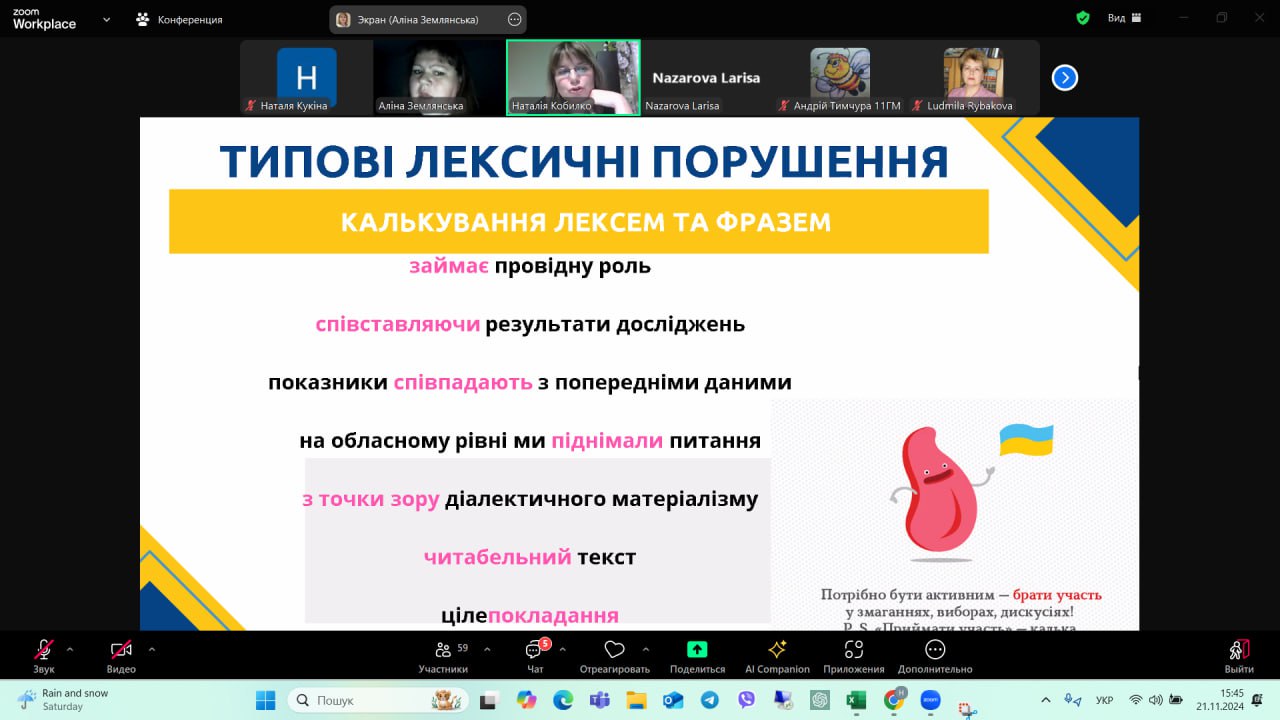The height and width of the screenshot is (720, 1280).
Task: Open the Rain and snow weather widget
Action: click(x=63, y=700)
